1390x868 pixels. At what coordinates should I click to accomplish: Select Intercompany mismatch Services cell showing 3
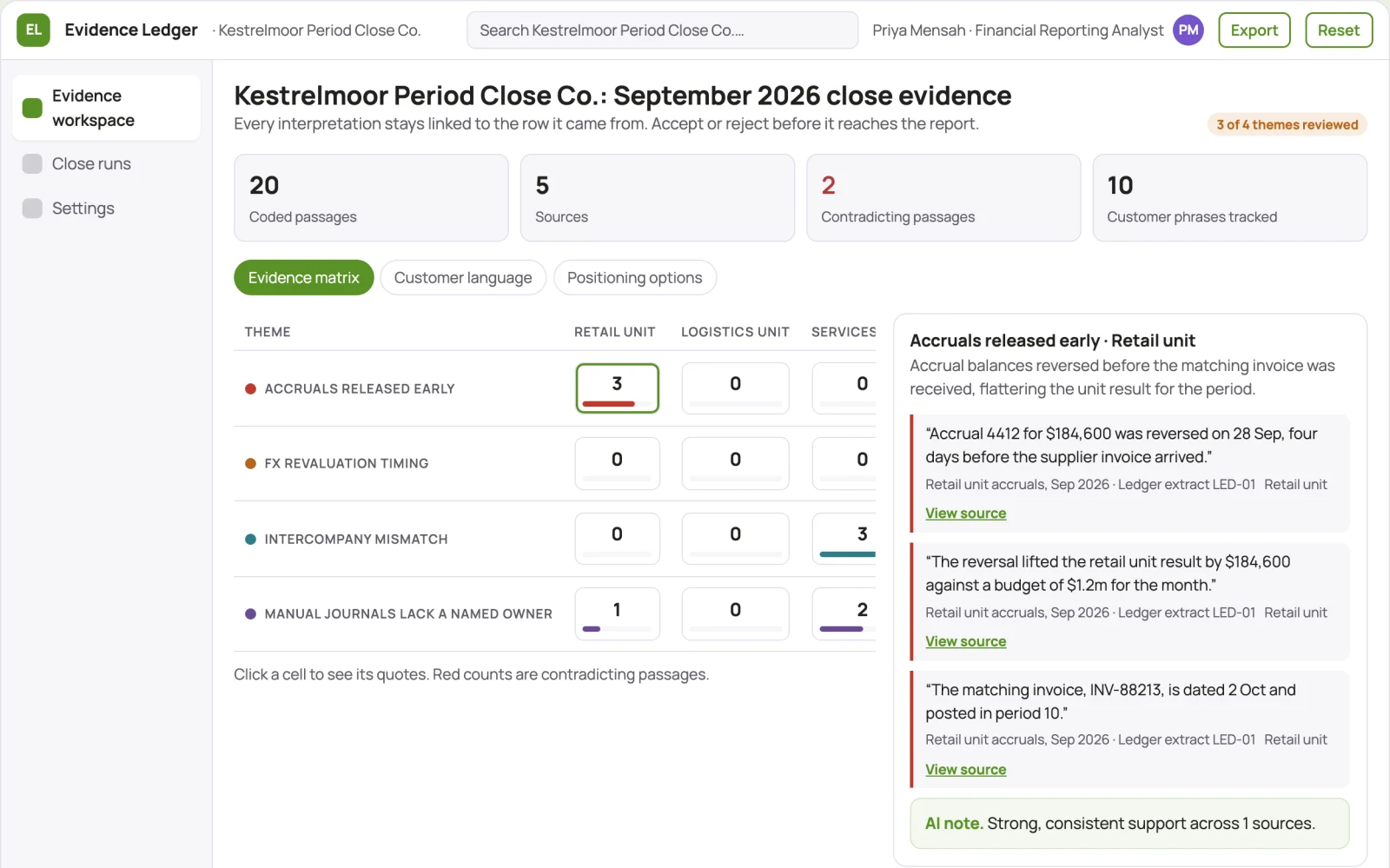click(844, 538)
